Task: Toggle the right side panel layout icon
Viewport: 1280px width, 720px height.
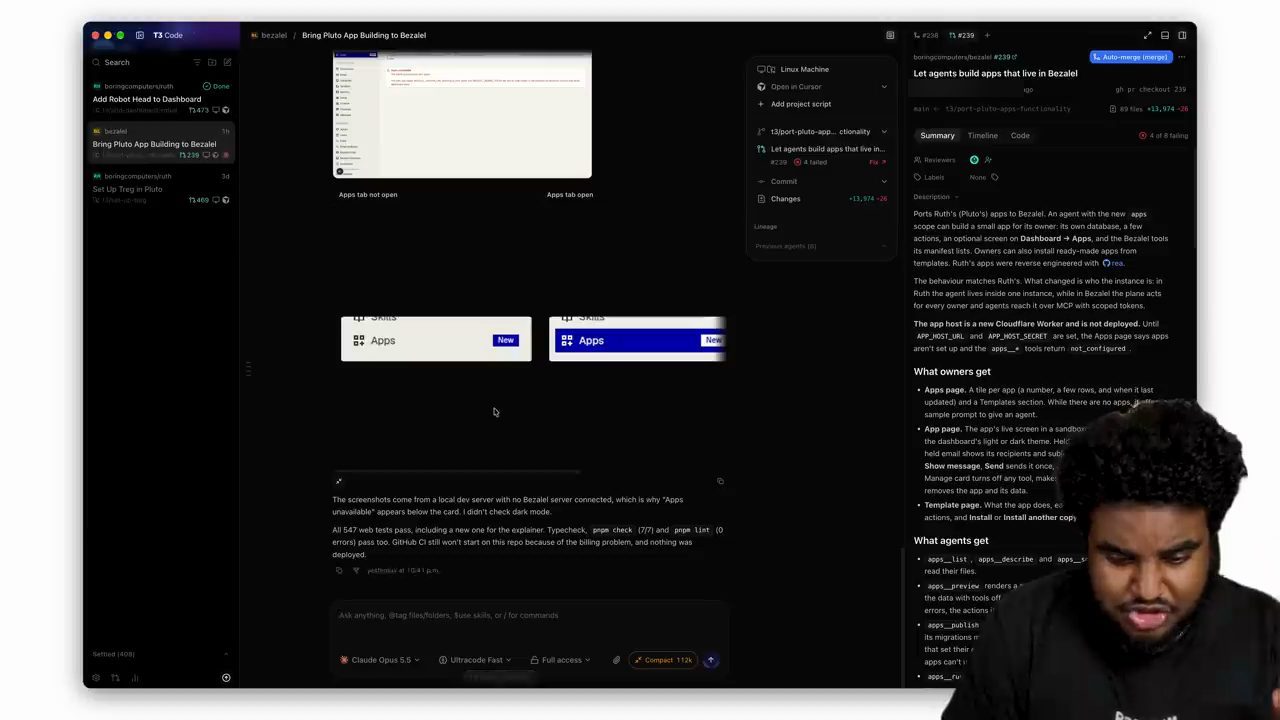Action: pos(1182,35)
